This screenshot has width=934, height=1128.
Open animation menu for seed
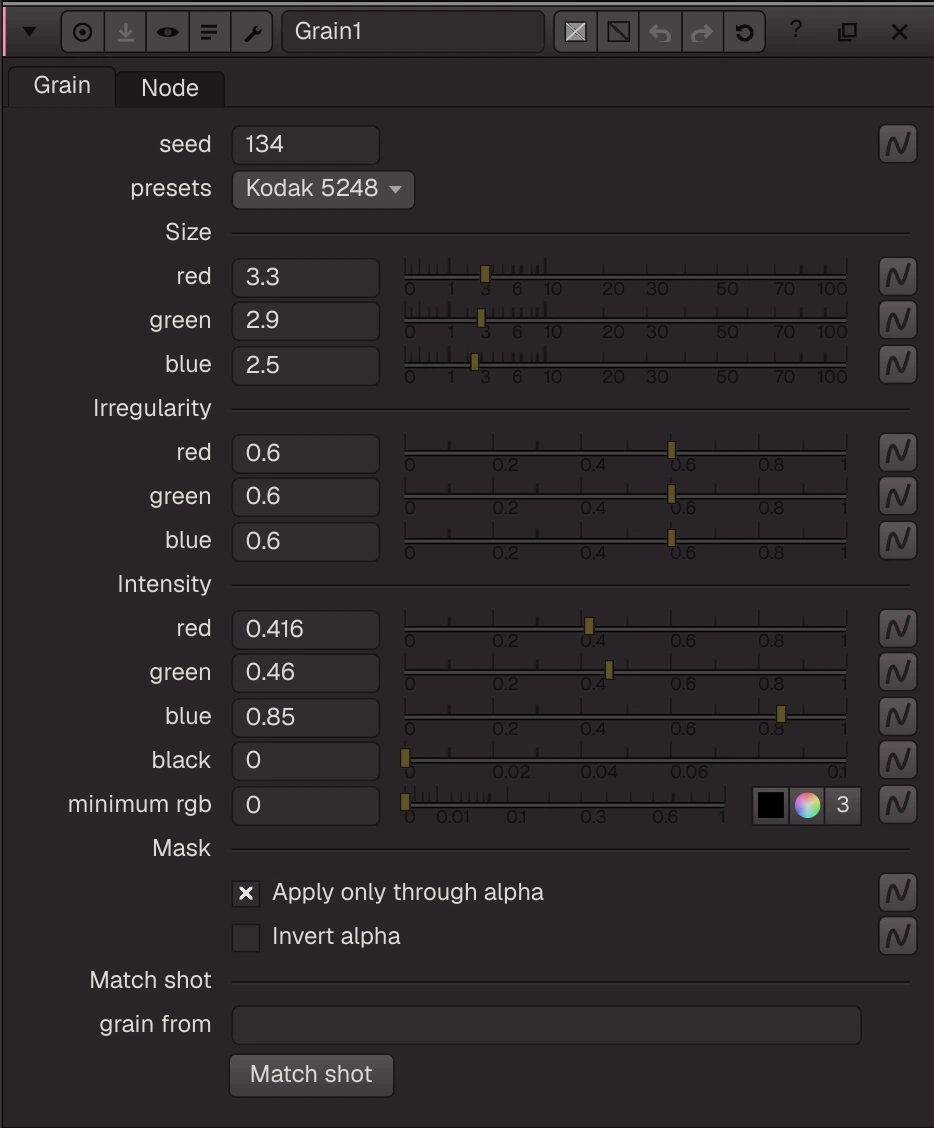point(897,145)
